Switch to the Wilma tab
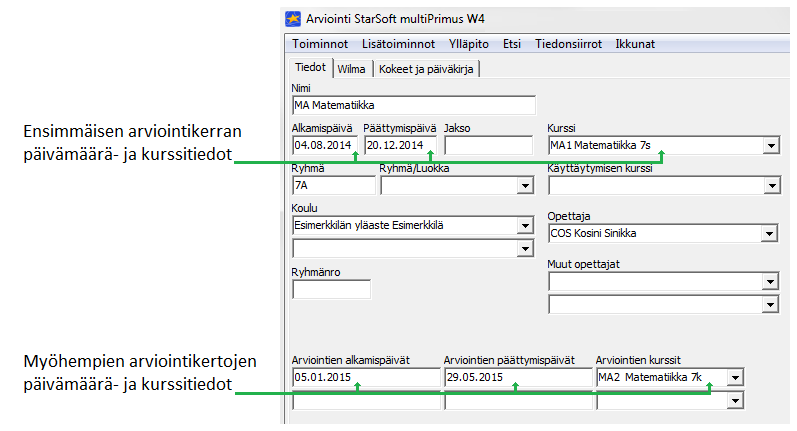This screenshot has height=431, width=797. (351, 69)
